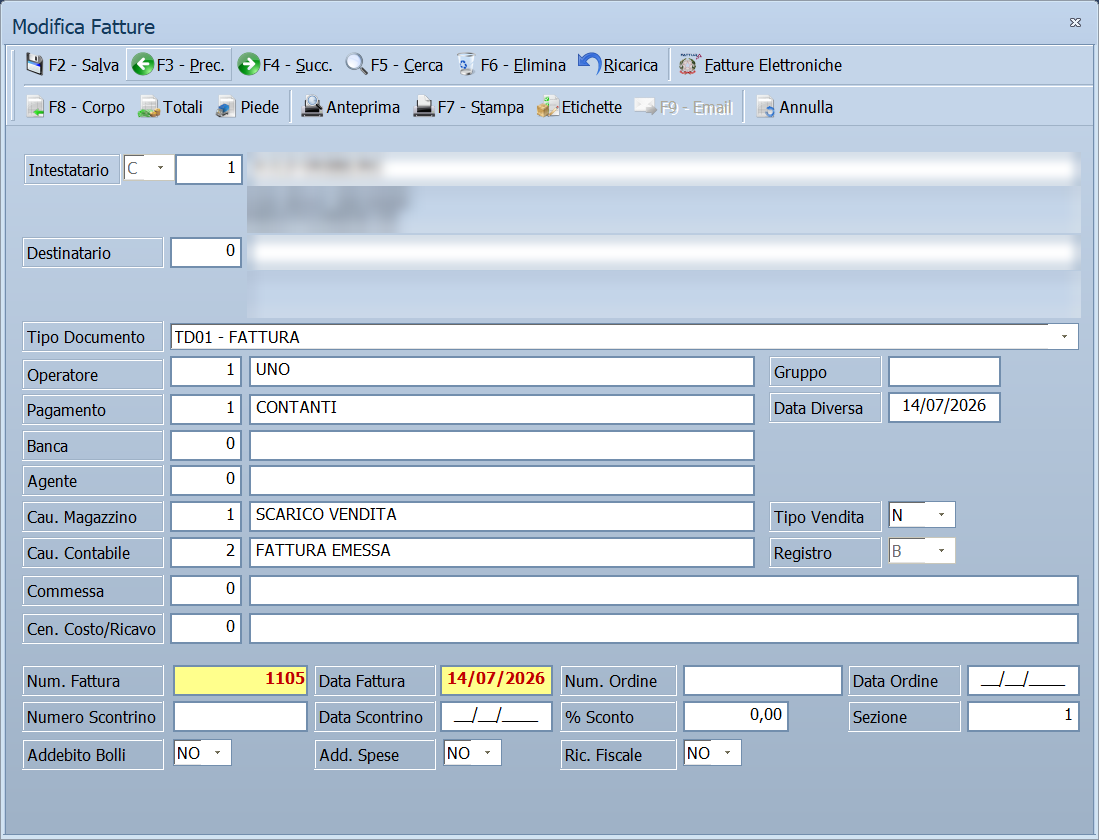
Task: Click the Gruppo input field
Action: pyautogui.click(x=944, y=372)
